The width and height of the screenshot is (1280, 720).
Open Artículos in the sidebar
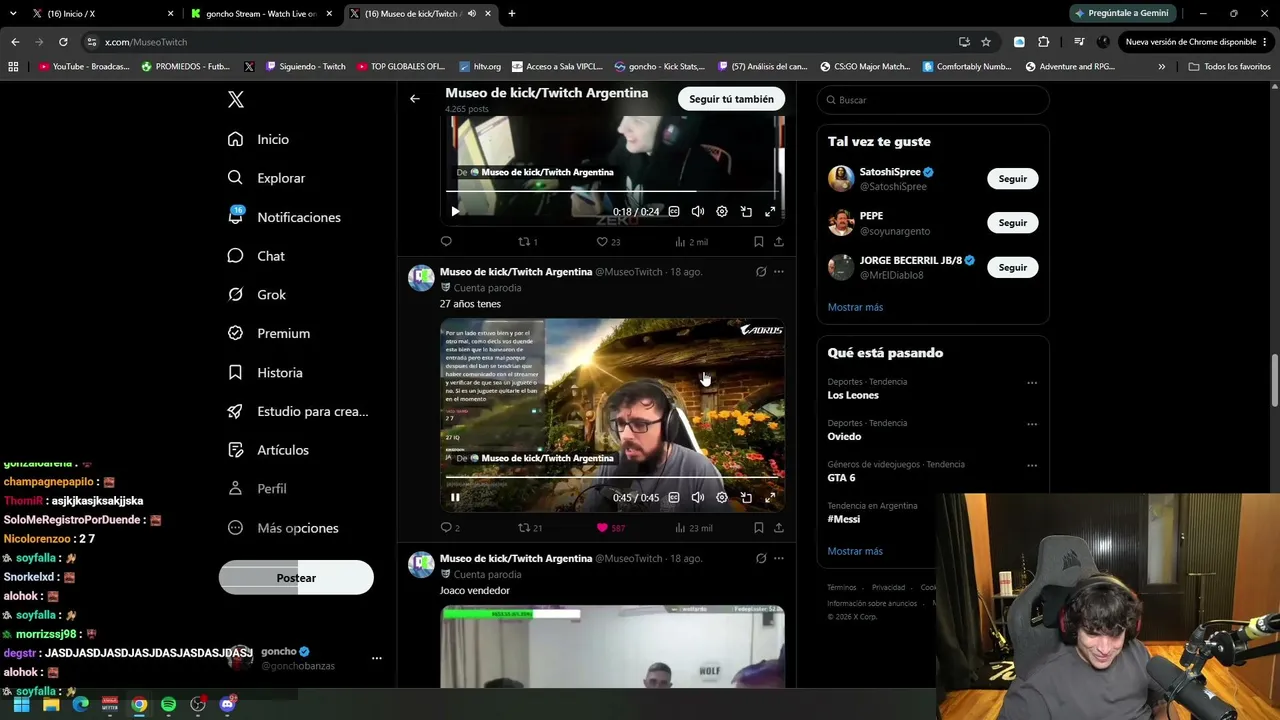click(x=267, y=451)
